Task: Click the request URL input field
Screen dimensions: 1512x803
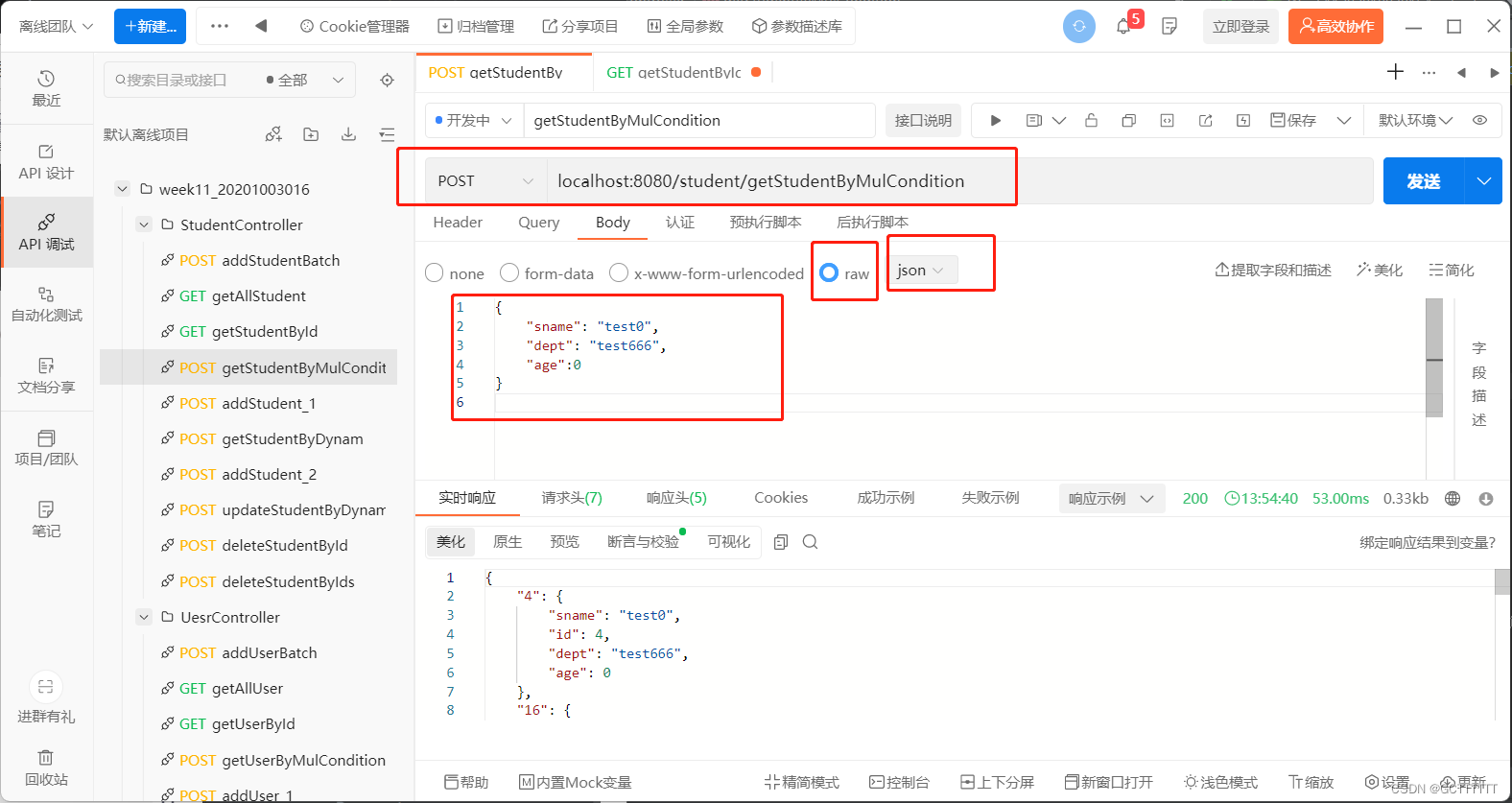Action: click(x=959, y=181)
